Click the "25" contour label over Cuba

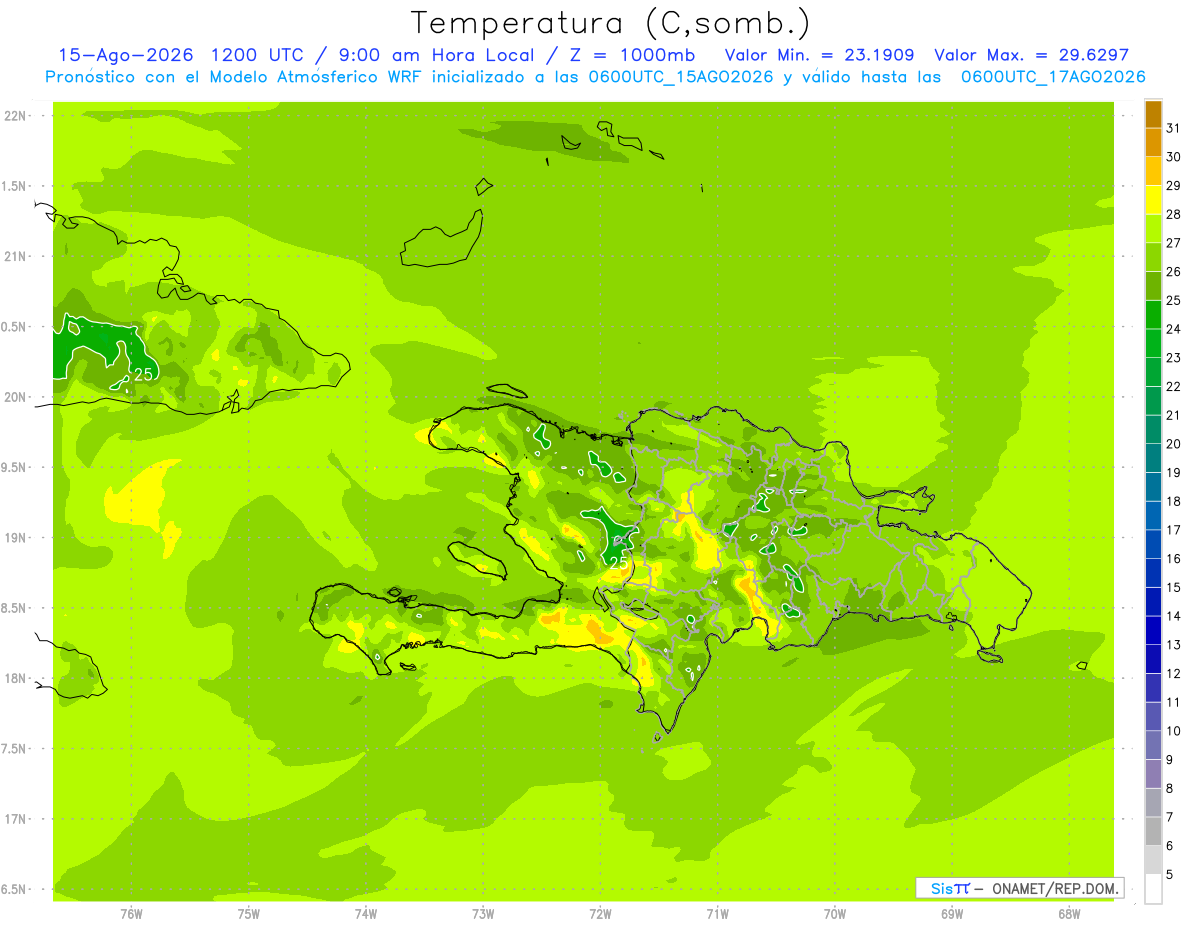(144, 375)
